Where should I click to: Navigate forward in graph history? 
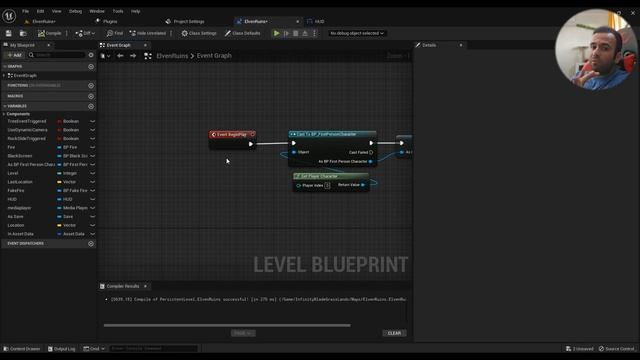point(133,56)
